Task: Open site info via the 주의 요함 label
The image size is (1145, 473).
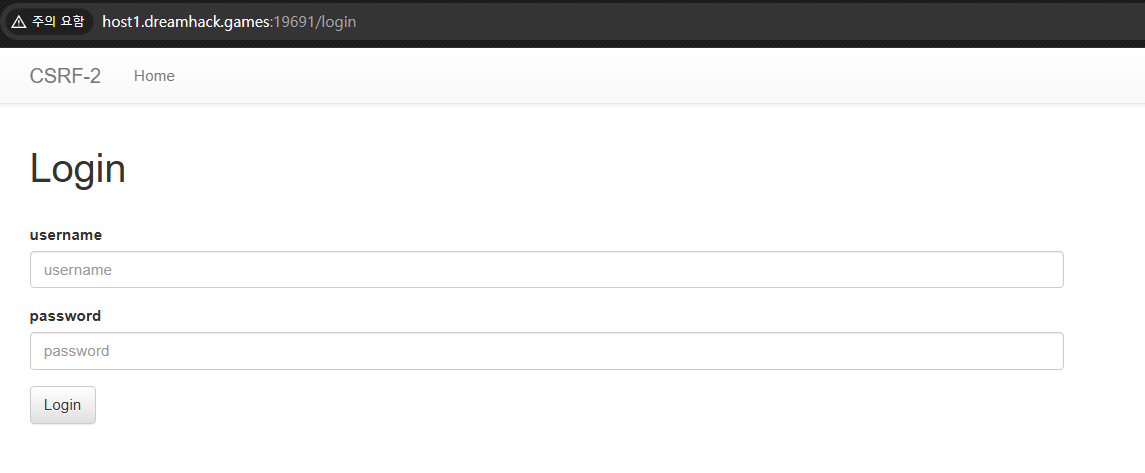Action: click(x=58, y=22)
